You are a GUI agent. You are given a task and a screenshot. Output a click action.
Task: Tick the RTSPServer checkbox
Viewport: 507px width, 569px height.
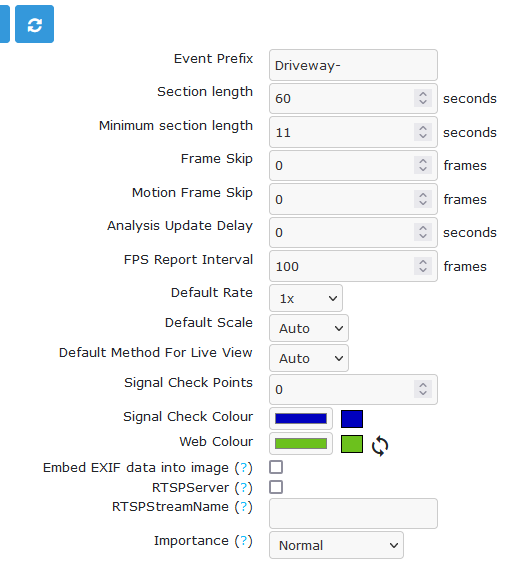pyautogui.click(x=276, y=487)
